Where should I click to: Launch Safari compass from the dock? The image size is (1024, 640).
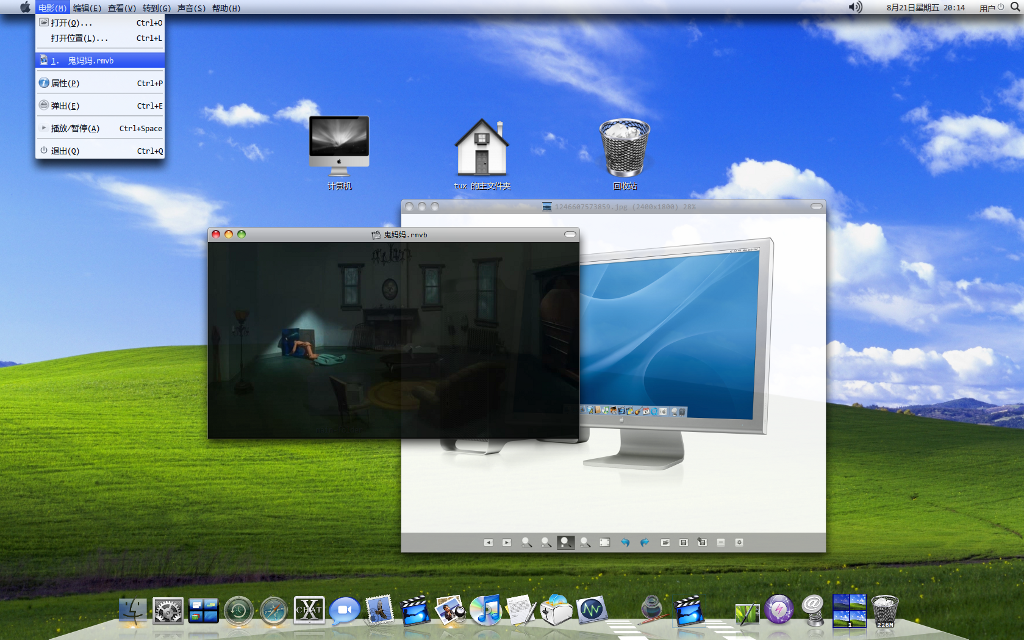[x=274, y=611]
